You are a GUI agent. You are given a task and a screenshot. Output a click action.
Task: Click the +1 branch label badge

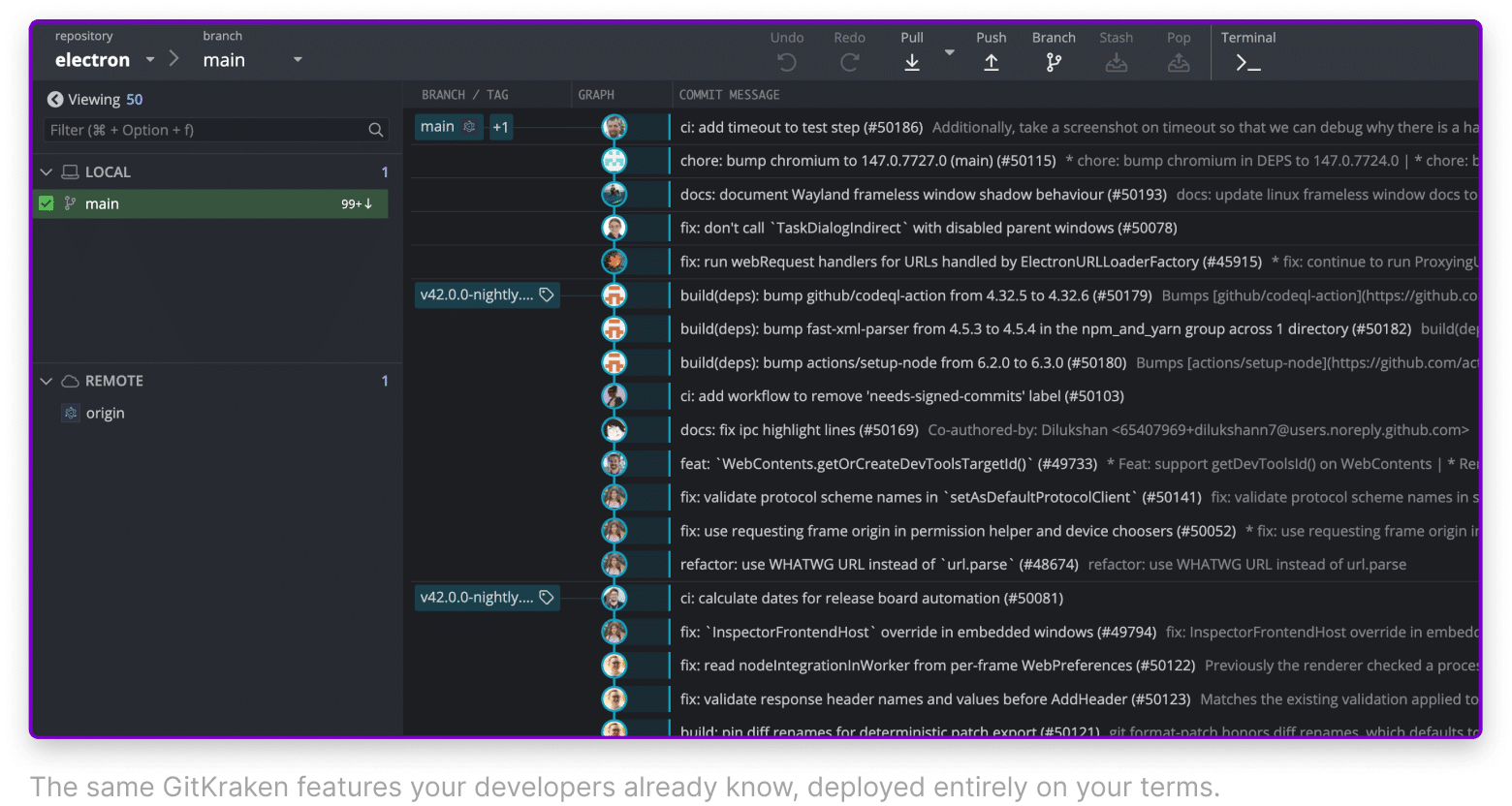click(x=501, y=127)
